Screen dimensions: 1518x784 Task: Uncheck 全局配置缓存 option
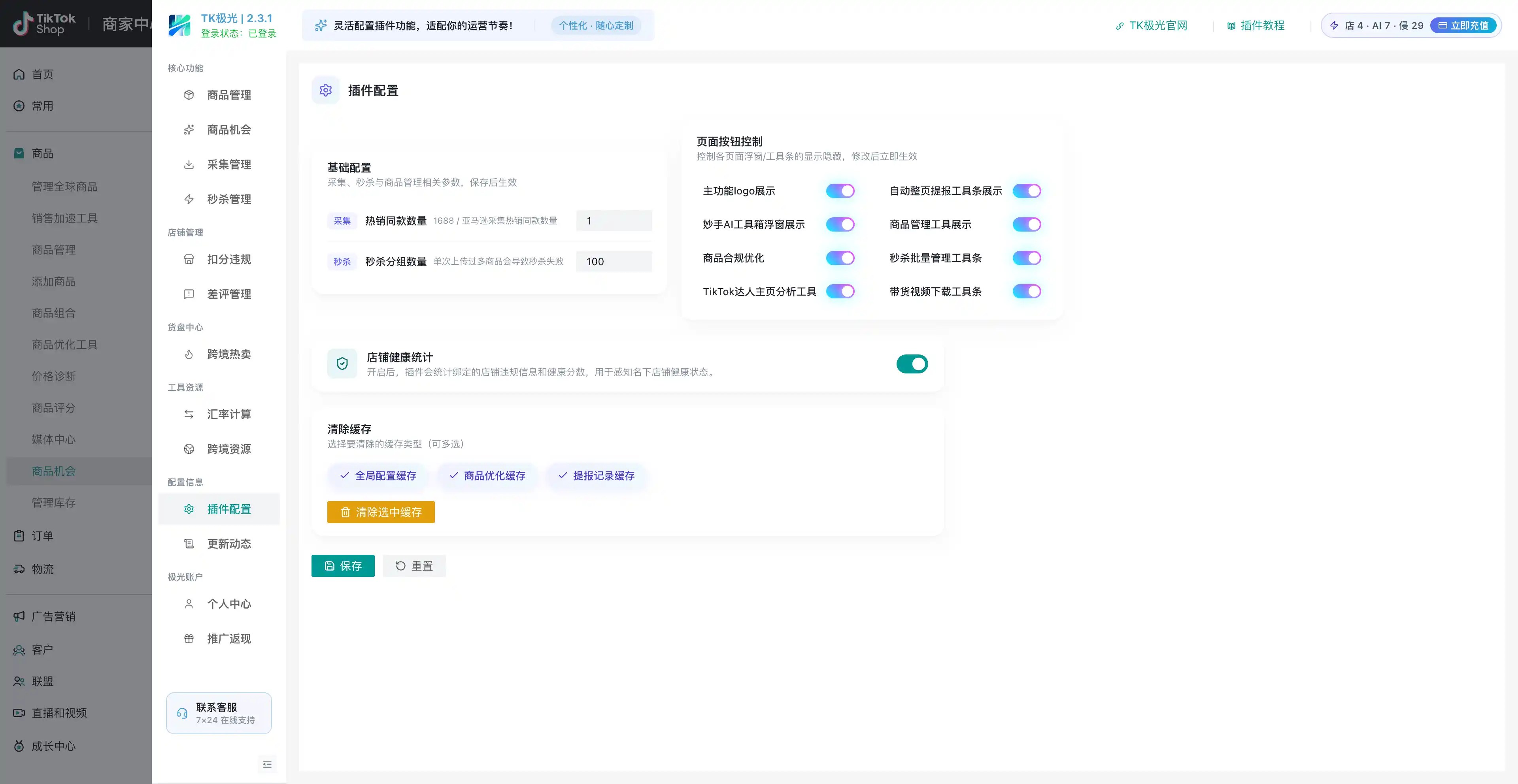[x=378, y=476]
